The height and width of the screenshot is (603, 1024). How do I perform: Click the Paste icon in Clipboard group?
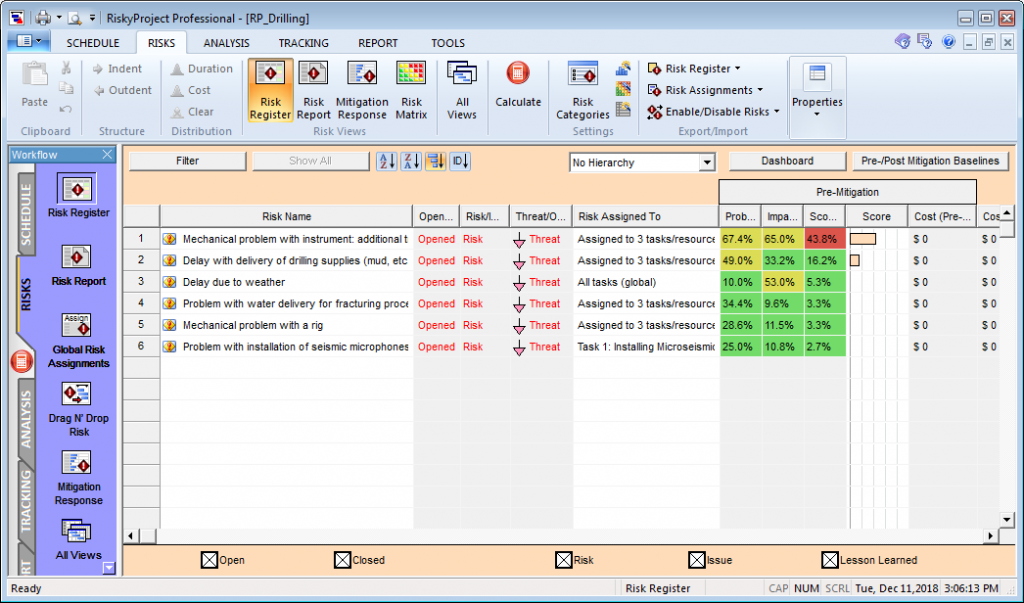[x=35, y=85]
